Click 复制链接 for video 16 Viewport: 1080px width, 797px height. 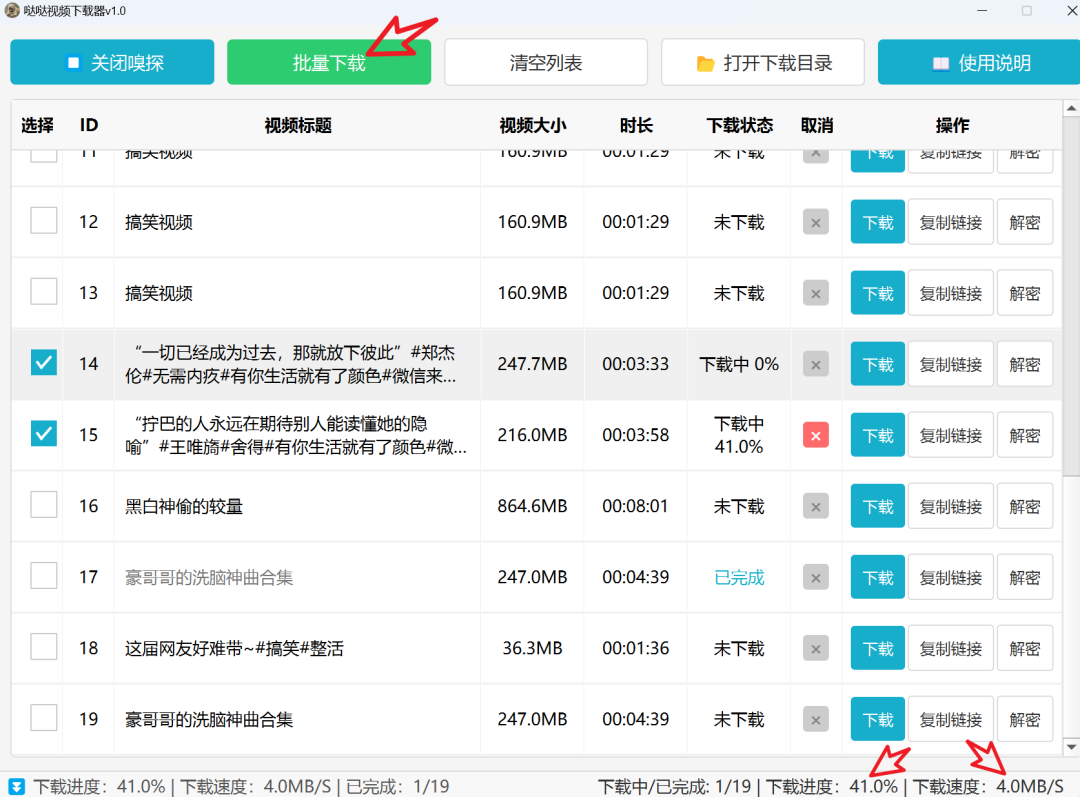click(x=950, y=507)
